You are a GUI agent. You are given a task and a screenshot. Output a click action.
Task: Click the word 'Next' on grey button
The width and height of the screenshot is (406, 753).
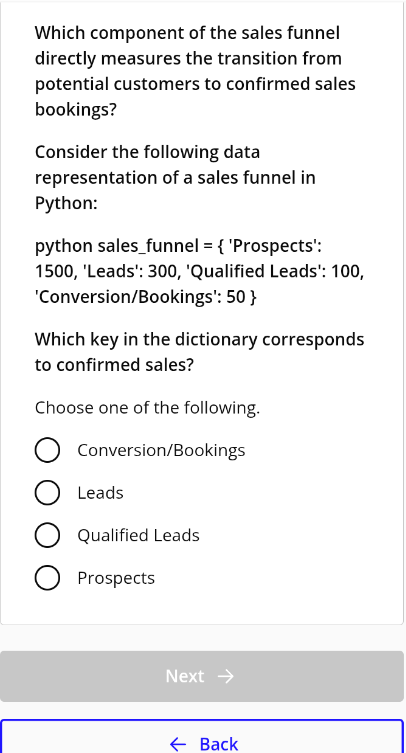coord(185,676)
